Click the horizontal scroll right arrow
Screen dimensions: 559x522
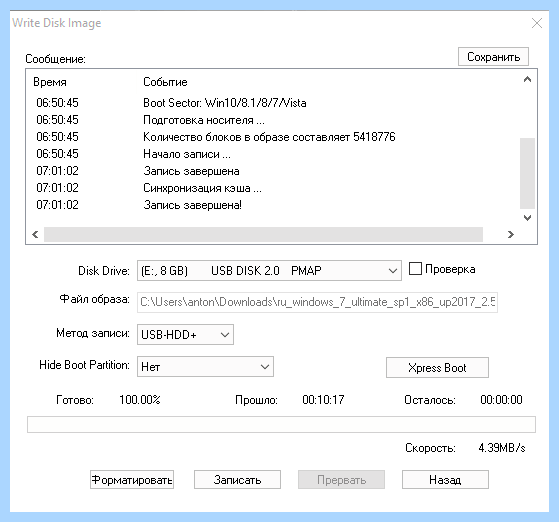[511, 234]
